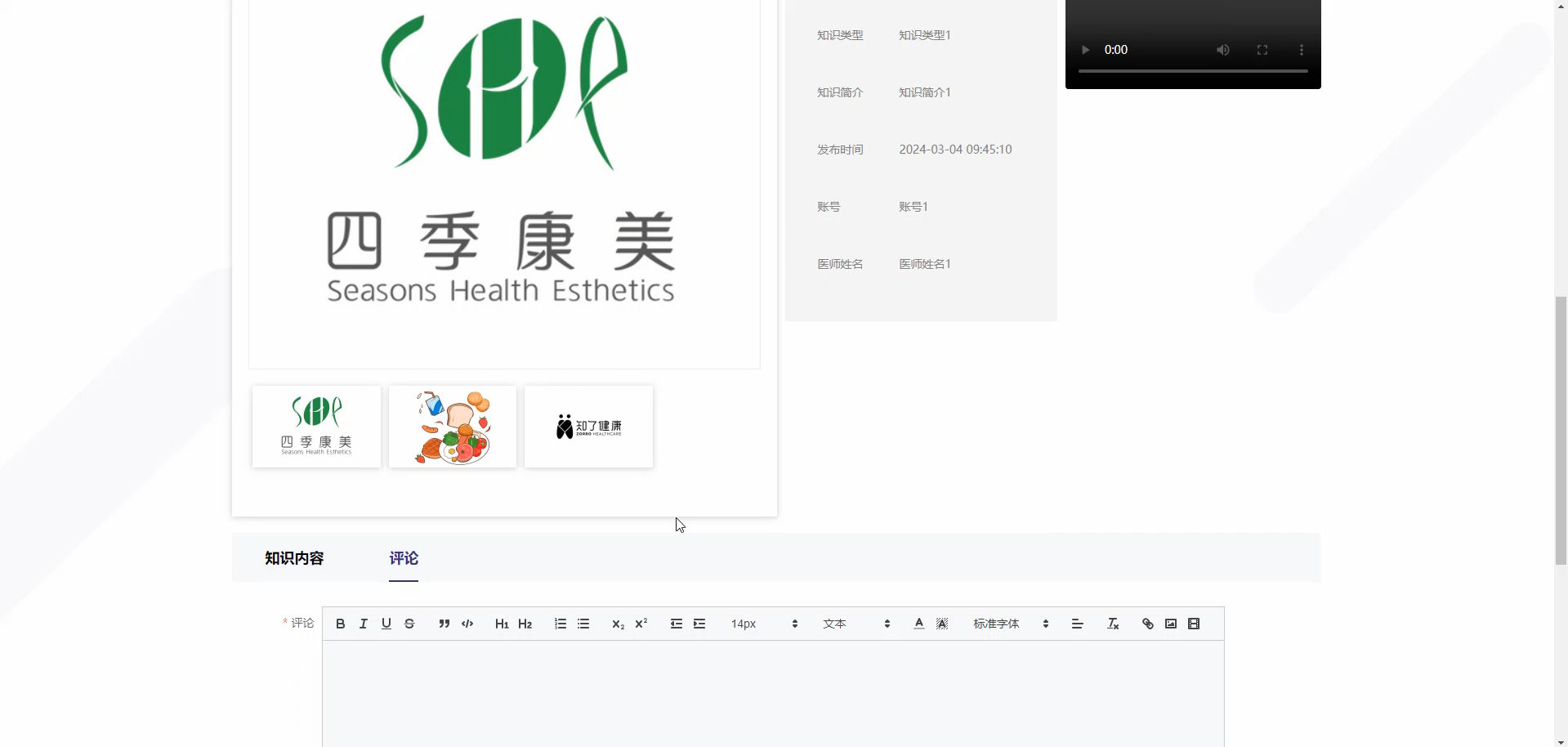Open the text background color picker
The image size is (1568, 747).
pos(942,624)
